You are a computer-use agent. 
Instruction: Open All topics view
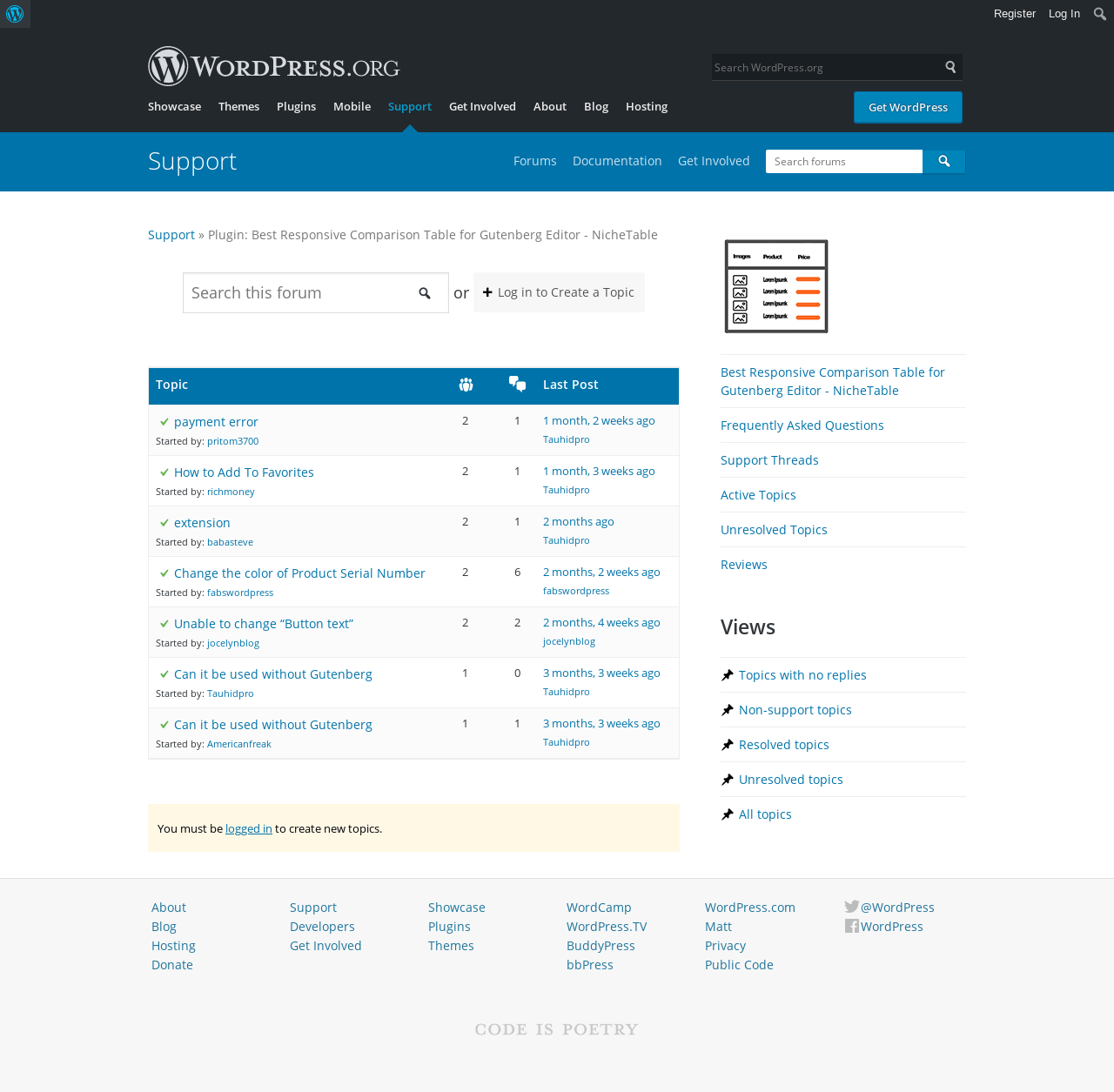[765, 814]
